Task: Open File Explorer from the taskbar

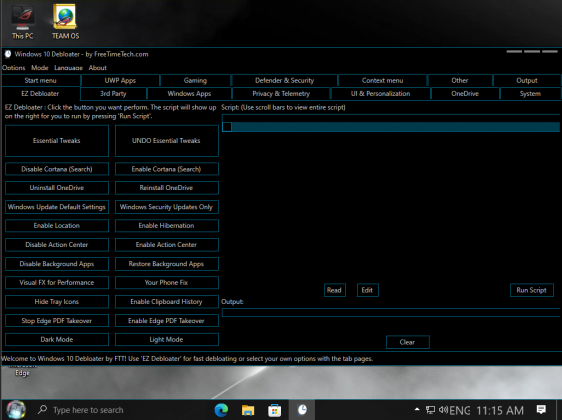Action: click(248, 410)
